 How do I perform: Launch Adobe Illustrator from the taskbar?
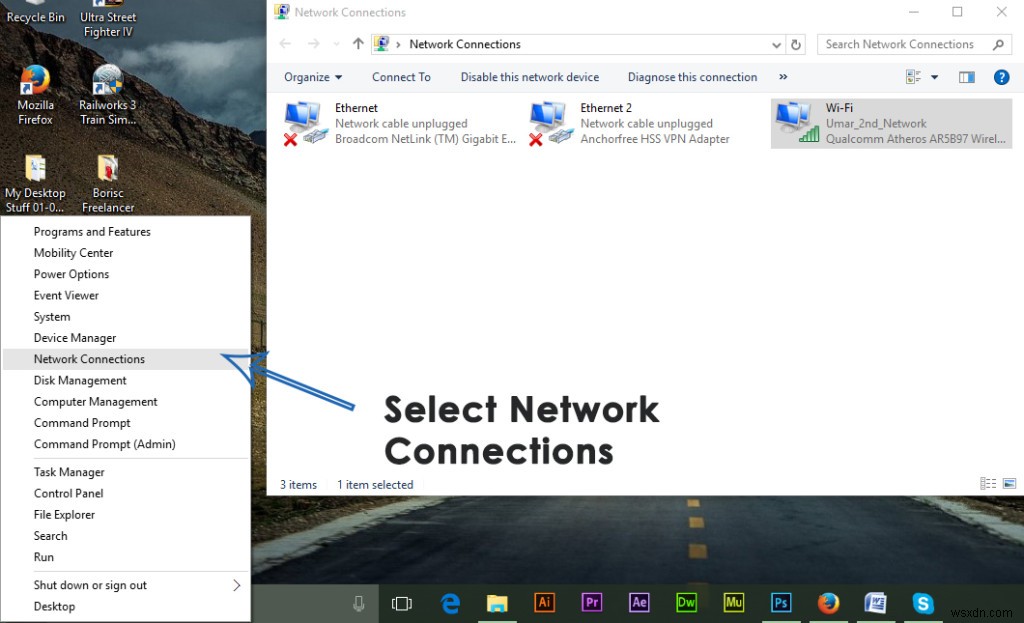click(x=545, y=603)
